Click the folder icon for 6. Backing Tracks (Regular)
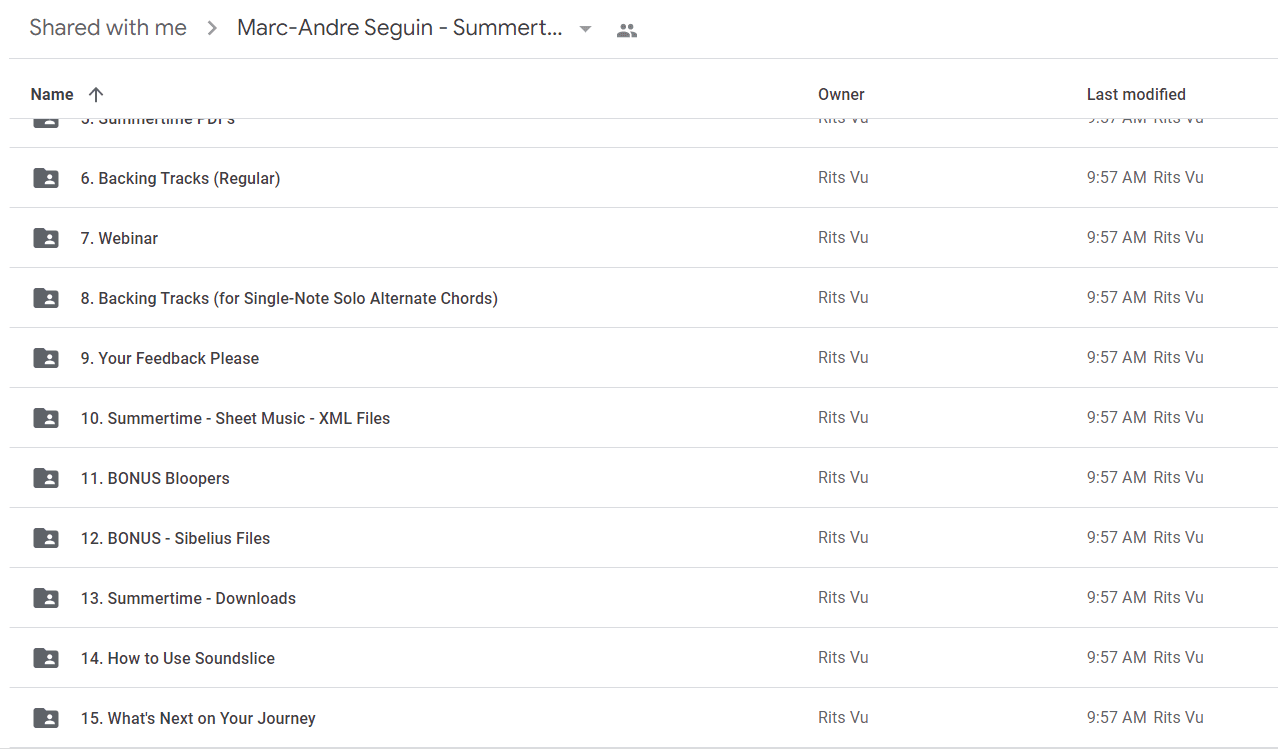 tap(46, 178)
